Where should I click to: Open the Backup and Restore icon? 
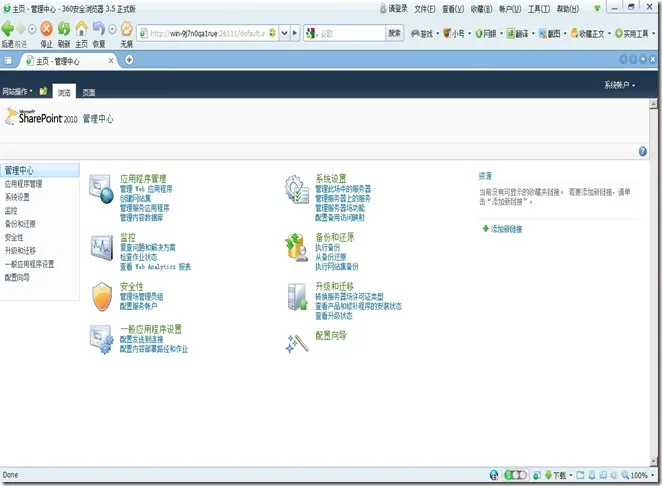pos(296,247)
